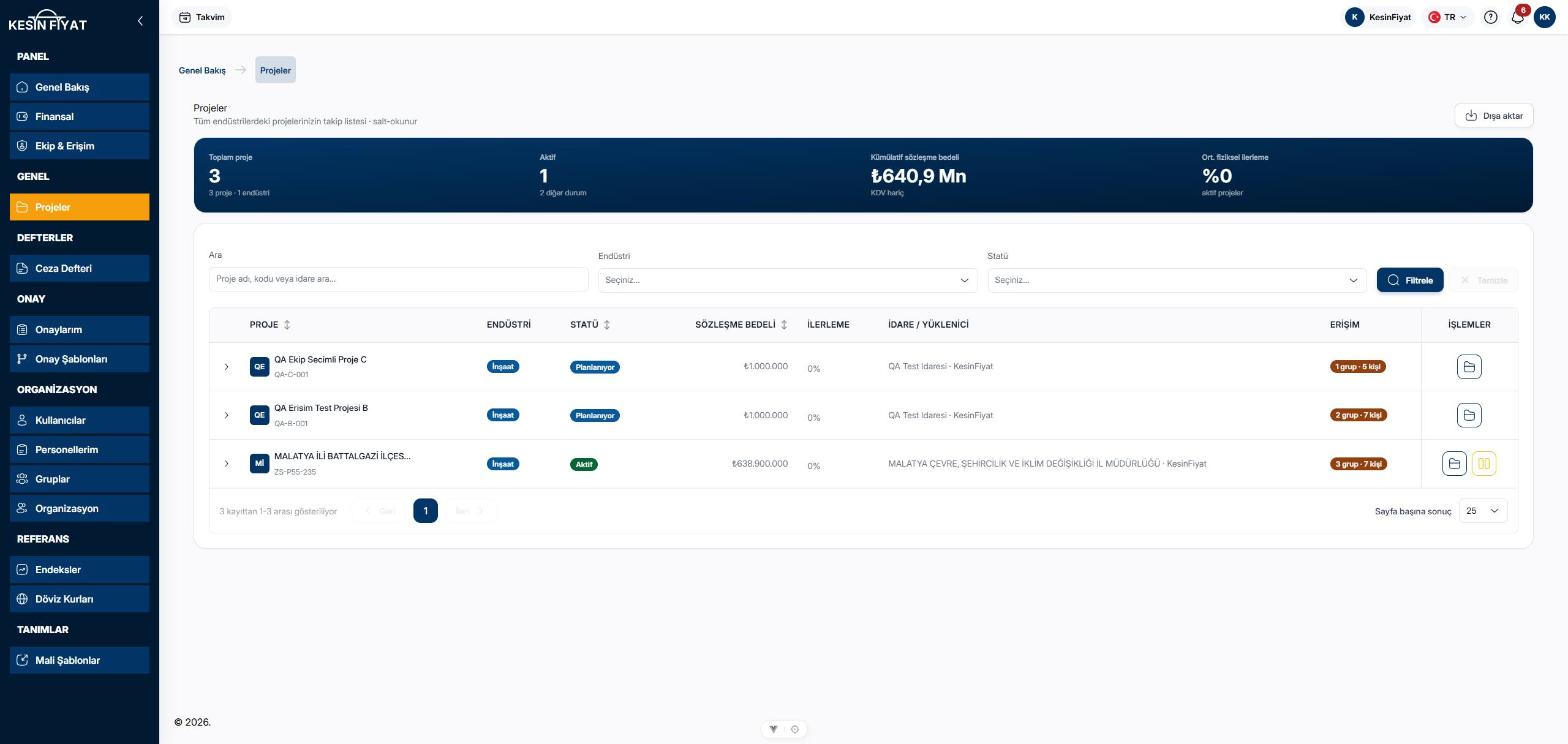1568x744 pixels.
Task: Click the '3 grup · 7 kişi' access badge
Action: pos(1358,464)
